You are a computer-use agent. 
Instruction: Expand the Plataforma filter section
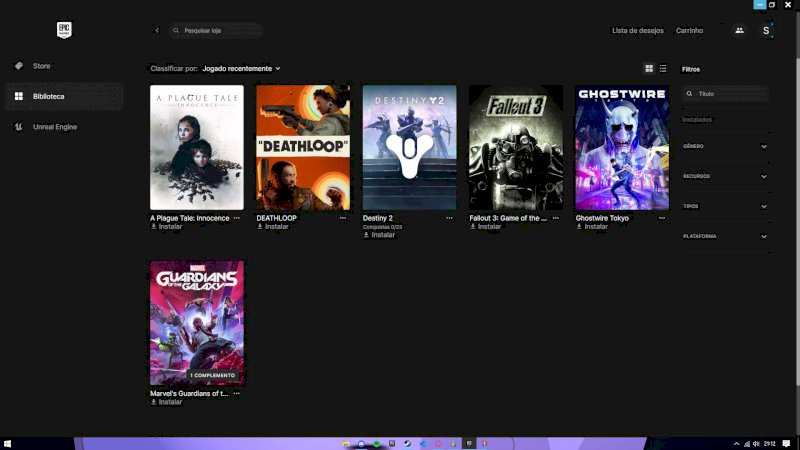coord(725,236)
